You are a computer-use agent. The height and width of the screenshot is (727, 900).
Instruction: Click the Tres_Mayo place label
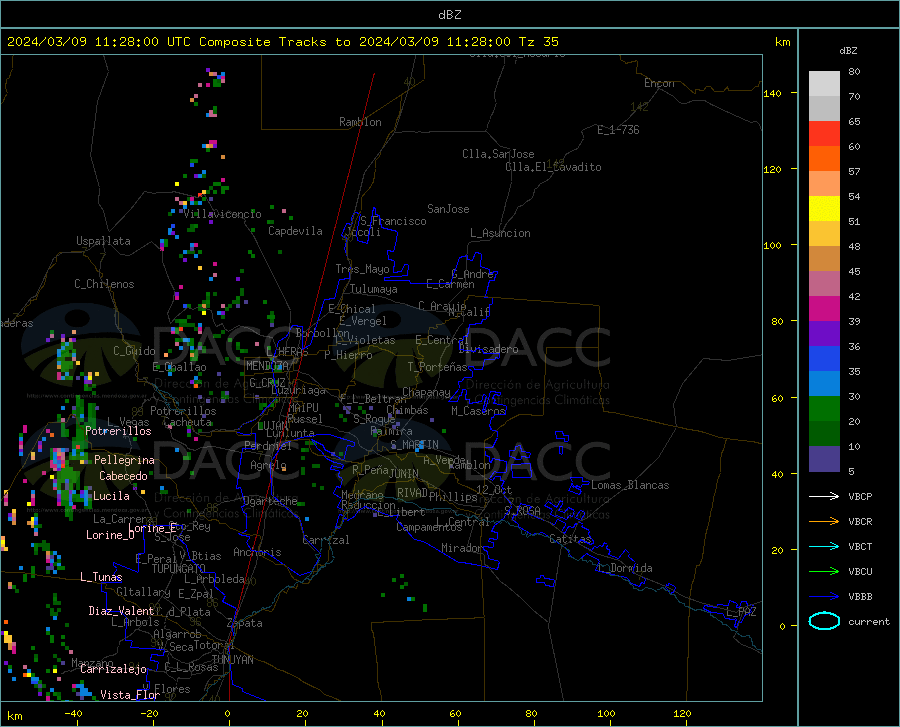pos(362,269)
